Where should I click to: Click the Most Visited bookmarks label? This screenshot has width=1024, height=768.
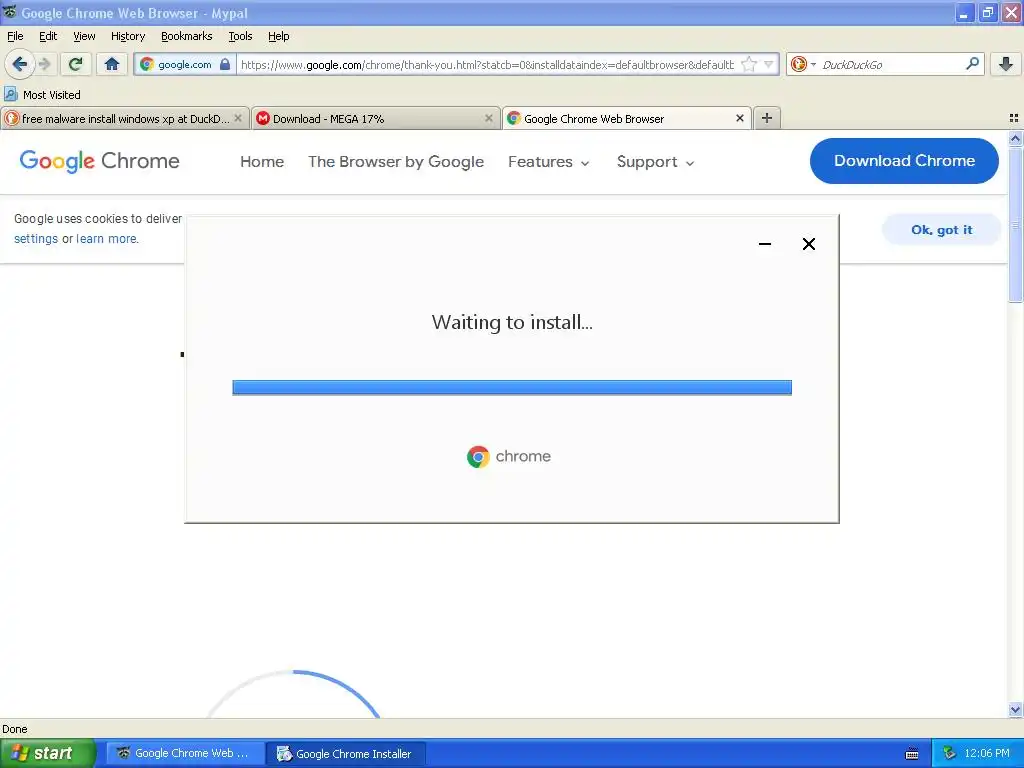point(52,95)
